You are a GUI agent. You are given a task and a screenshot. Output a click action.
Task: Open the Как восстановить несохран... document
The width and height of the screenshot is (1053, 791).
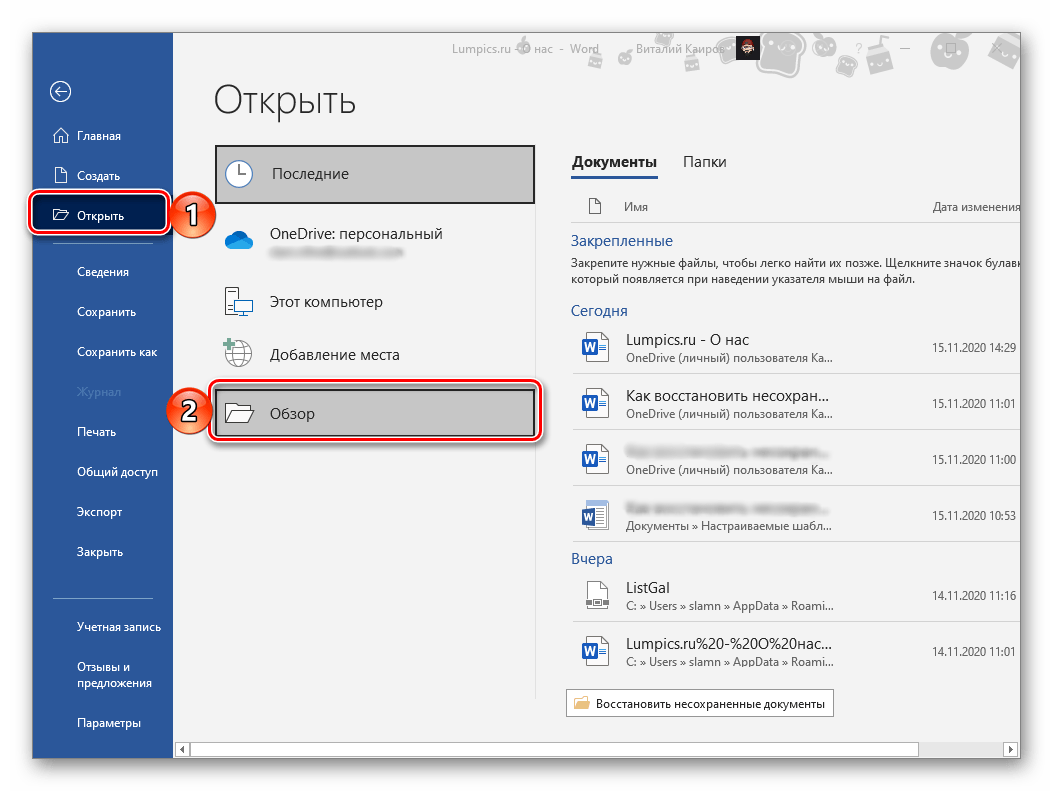pyautogui.click(x=727, y=396)
